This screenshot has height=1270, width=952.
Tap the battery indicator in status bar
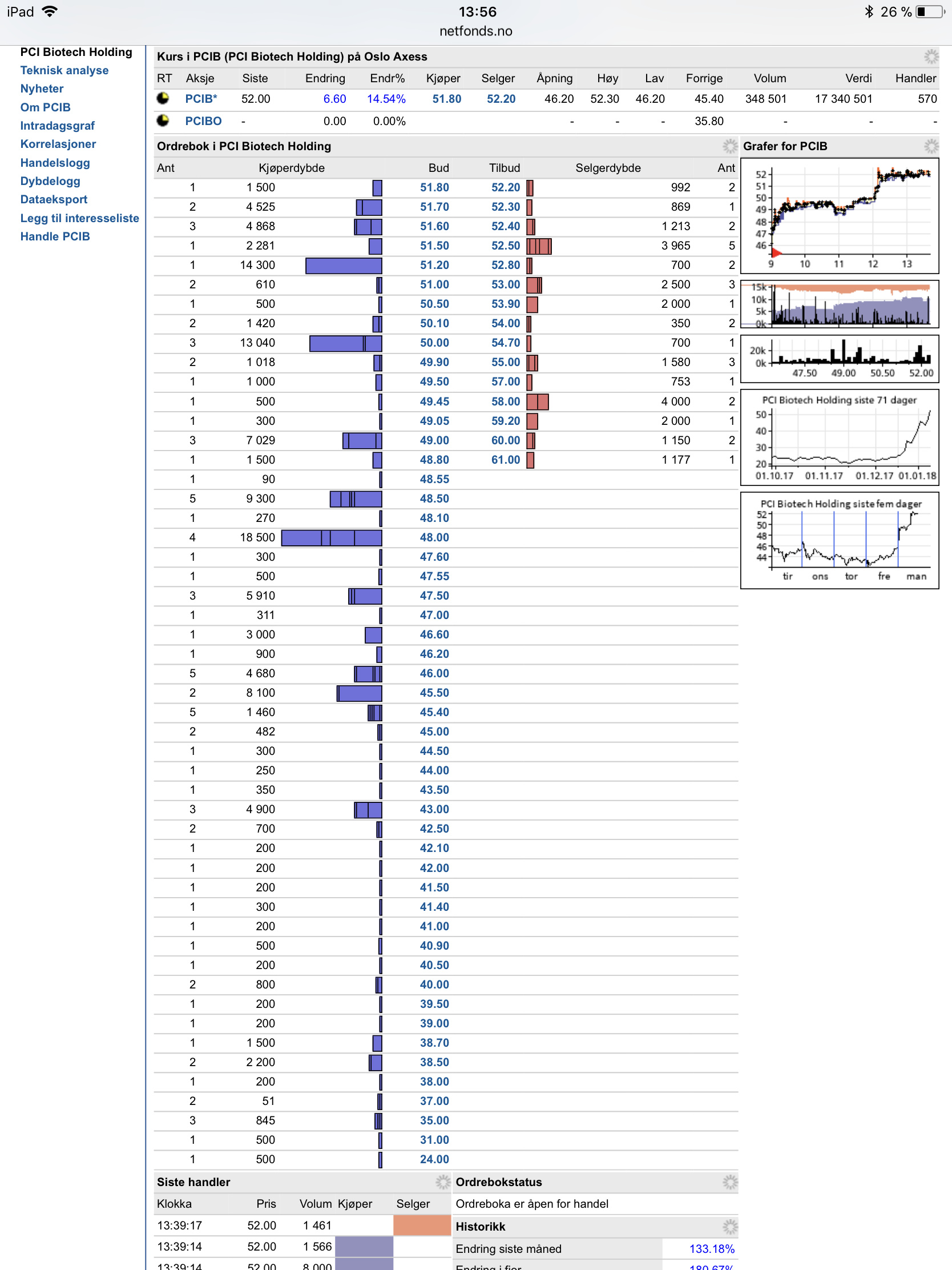click(x=930, y=11)
